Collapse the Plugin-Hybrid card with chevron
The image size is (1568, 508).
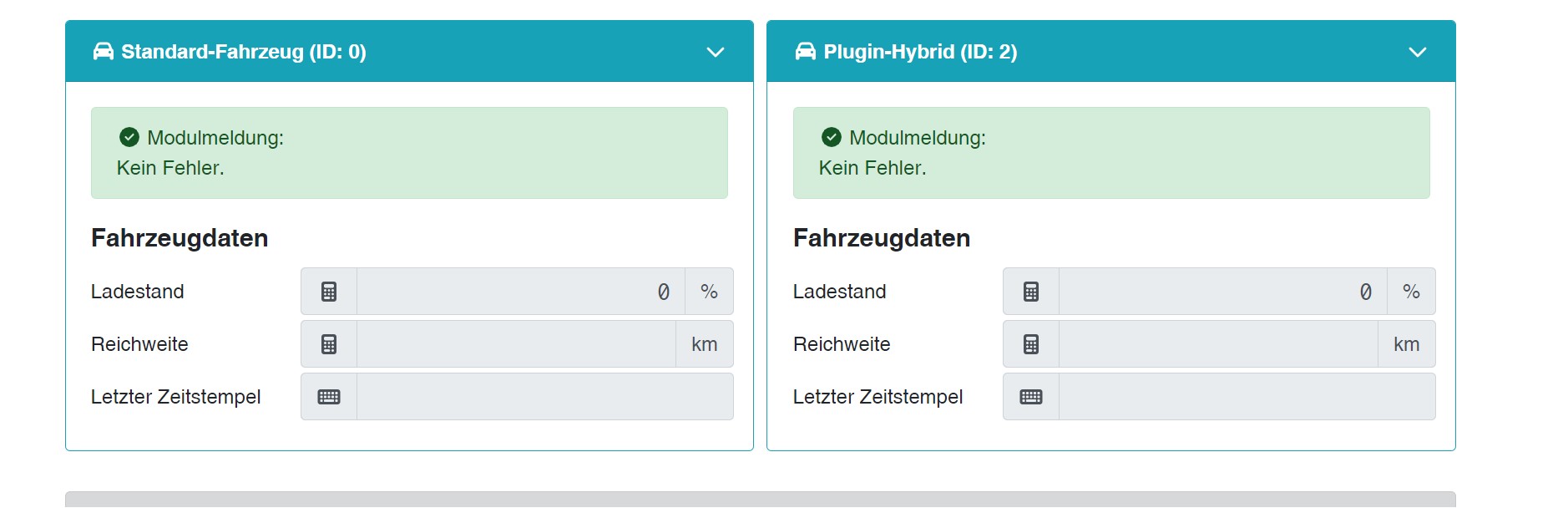(1418, 52)
